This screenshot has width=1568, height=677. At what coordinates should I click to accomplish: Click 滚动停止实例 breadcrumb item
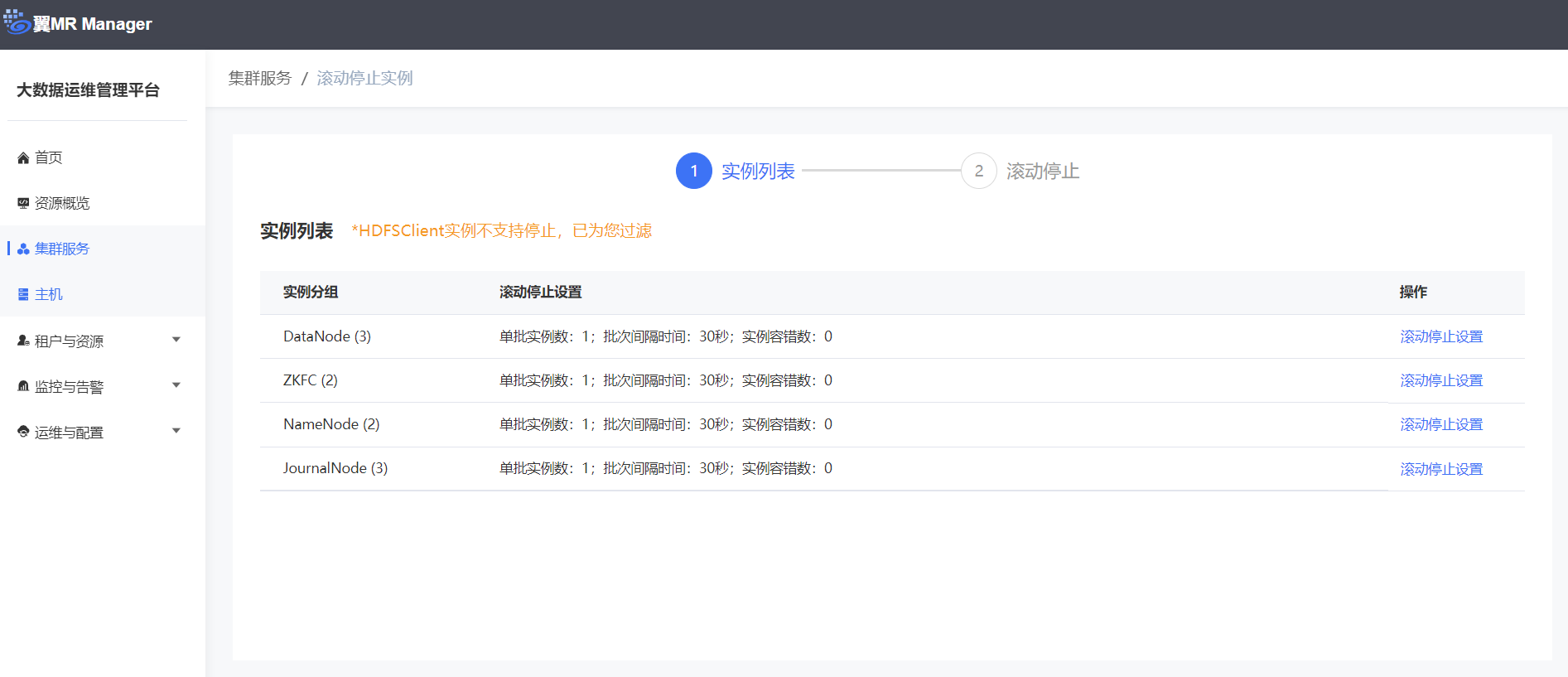coord(364,78)
